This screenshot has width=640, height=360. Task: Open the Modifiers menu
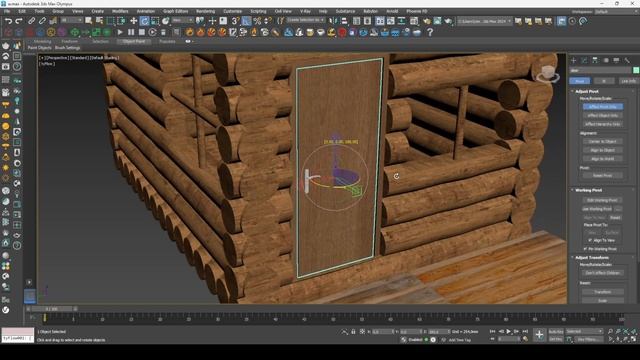click(x=120, y=11)
